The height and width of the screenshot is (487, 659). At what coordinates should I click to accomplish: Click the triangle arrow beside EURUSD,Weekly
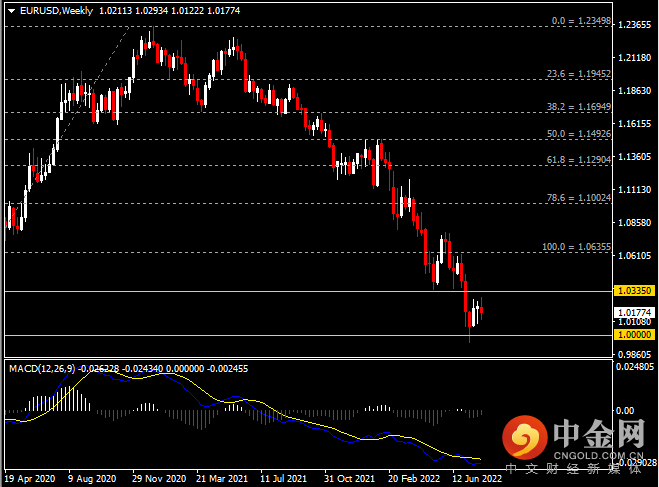point(11,11)
